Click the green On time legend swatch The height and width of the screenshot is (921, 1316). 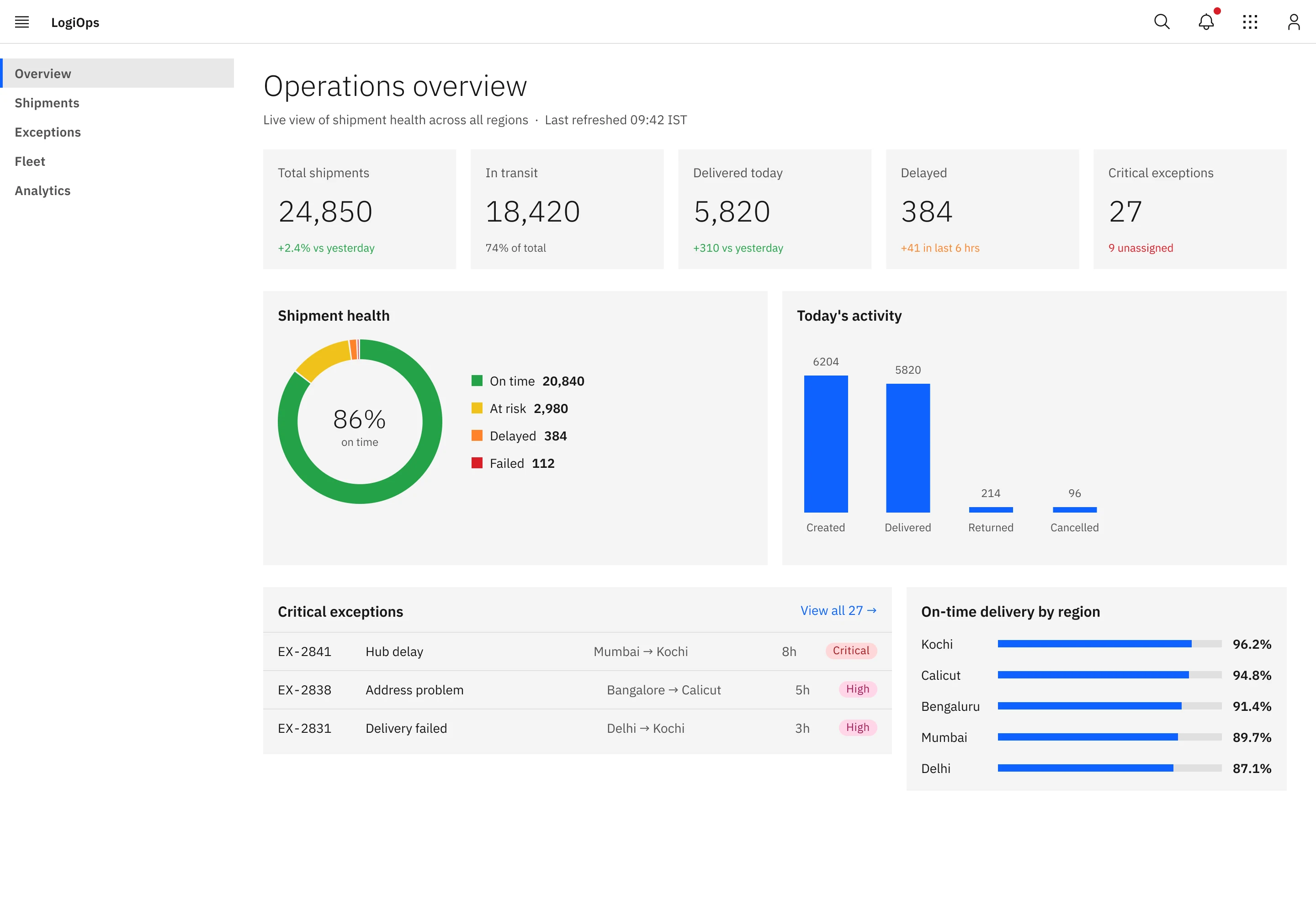point(477,381)
